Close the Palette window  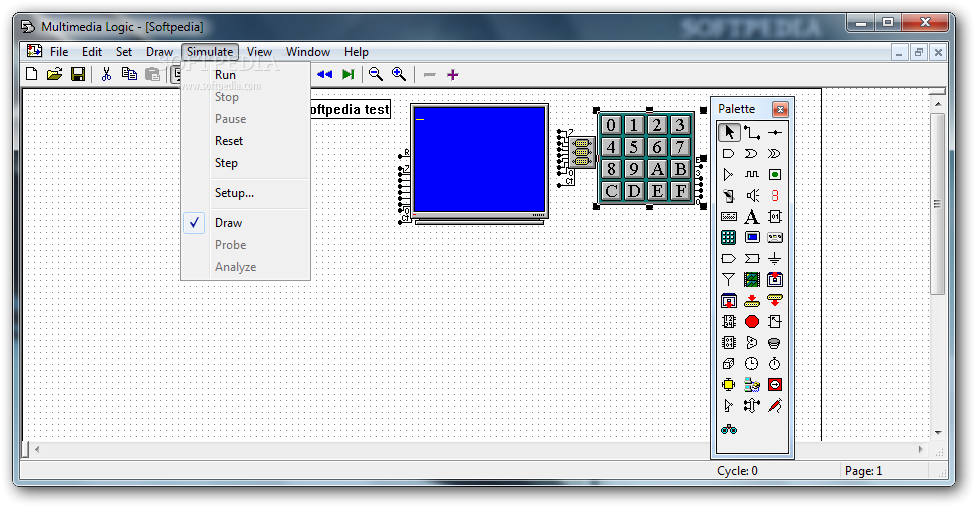[780, 109]
